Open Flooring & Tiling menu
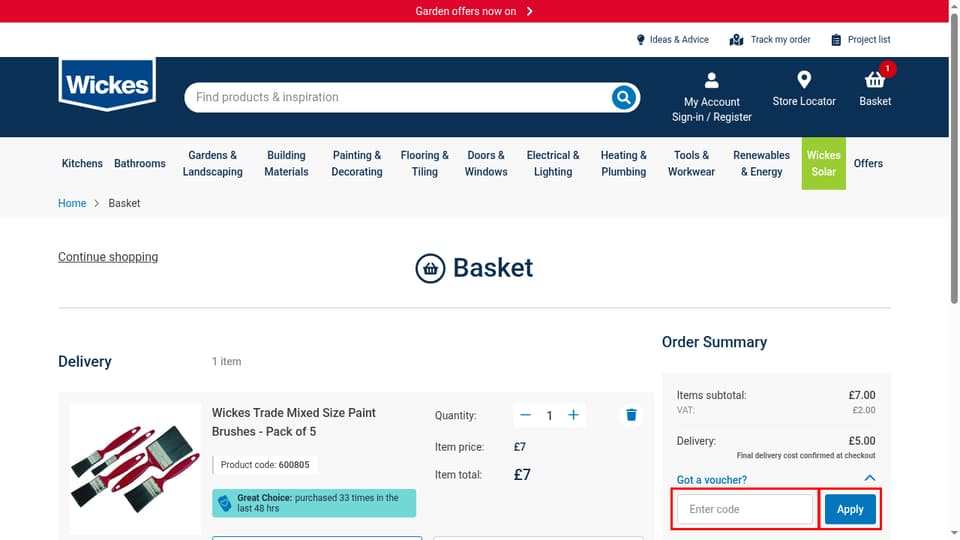 pyautogui.click(x=424, y=163)
